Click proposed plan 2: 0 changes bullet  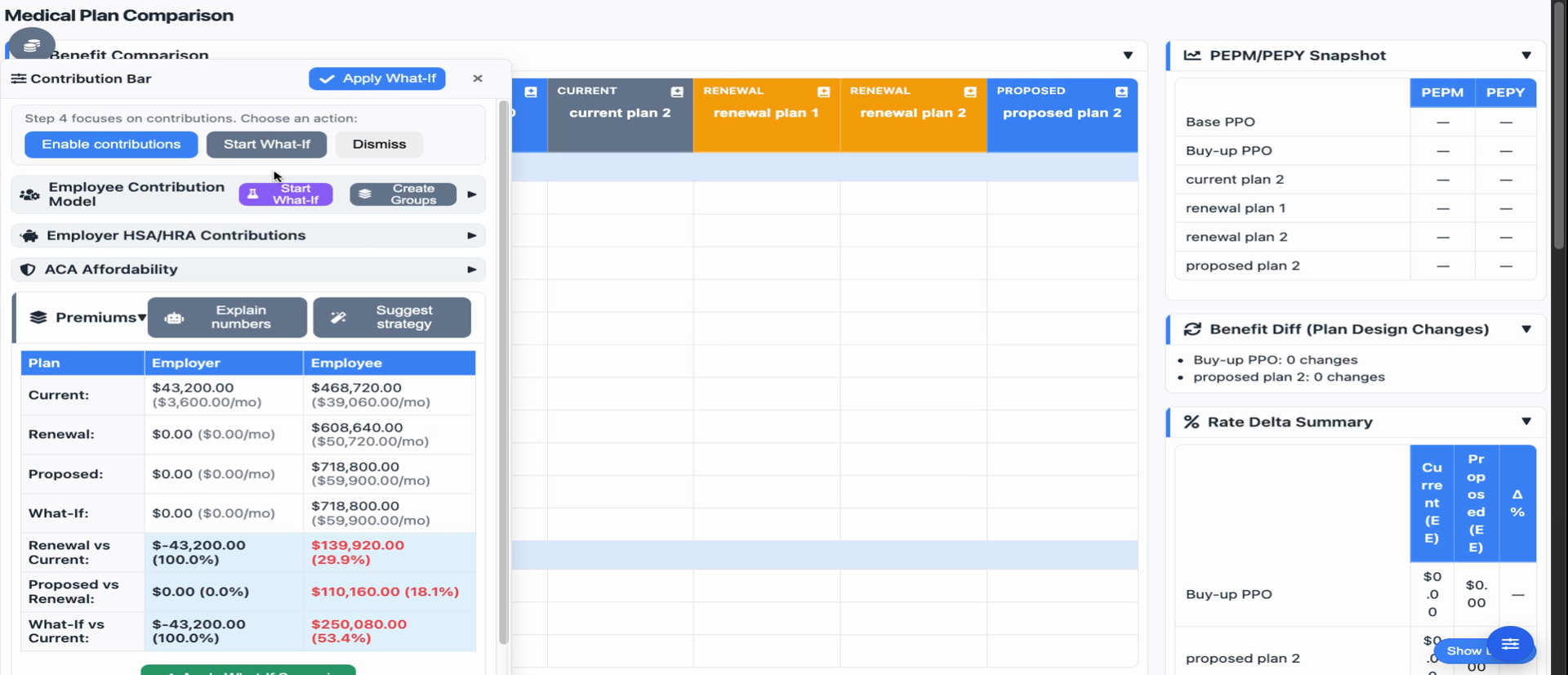coord(1289,377)
